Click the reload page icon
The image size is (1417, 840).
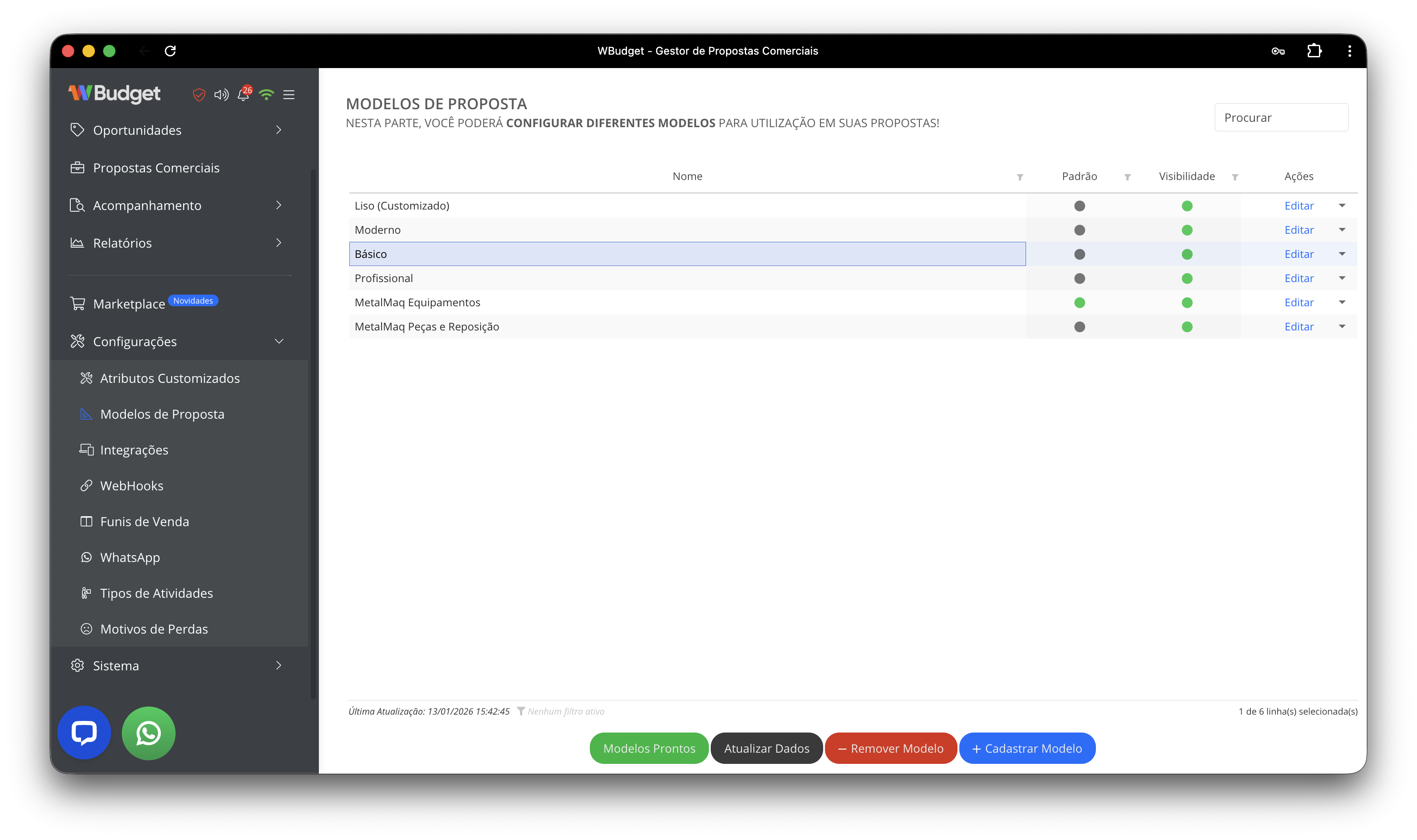(170, 51)
